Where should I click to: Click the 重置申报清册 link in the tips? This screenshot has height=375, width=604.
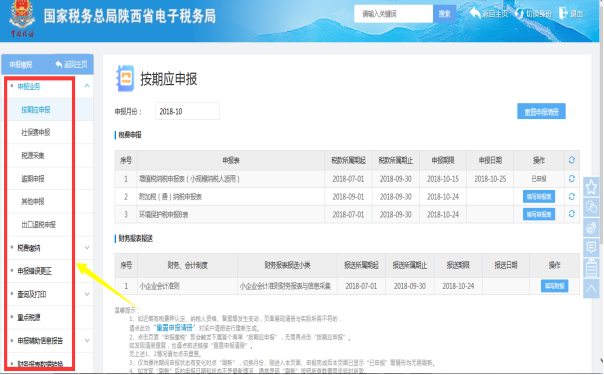point(174,328)
